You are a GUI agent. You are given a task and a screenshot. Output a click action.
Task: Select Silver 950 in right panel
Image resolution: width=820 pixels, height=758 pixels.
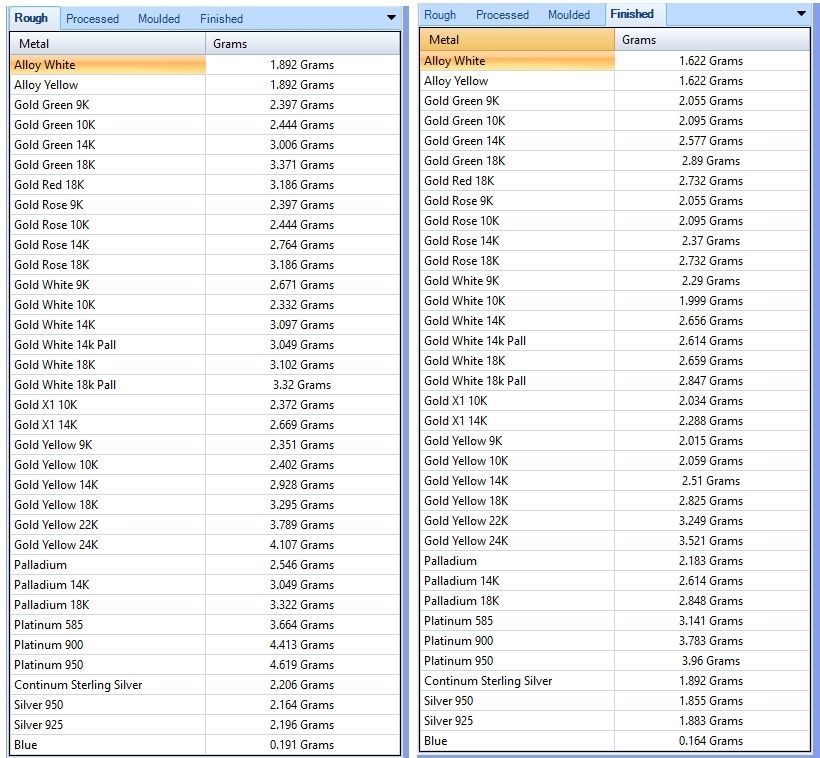[x=615, y=700]
